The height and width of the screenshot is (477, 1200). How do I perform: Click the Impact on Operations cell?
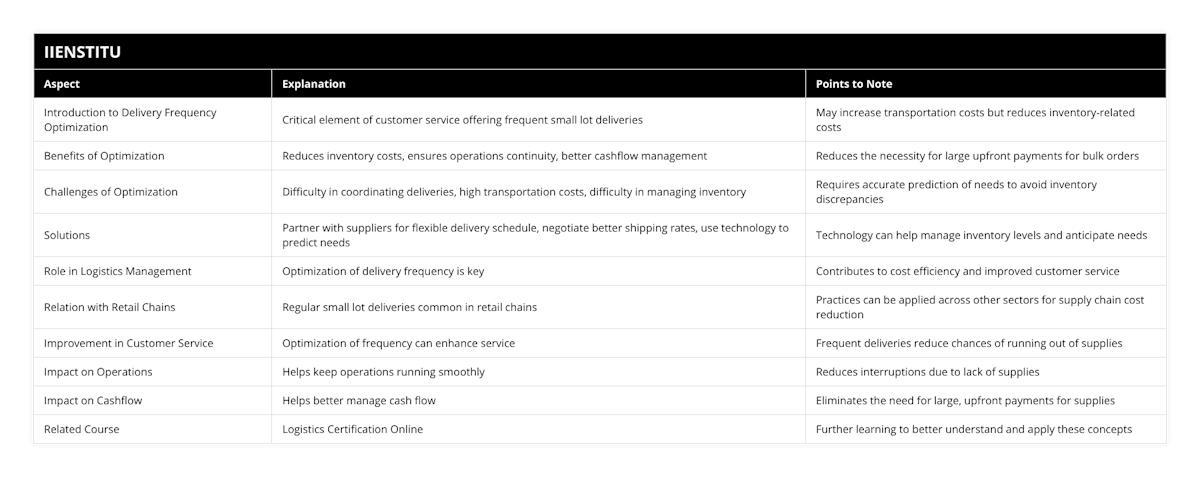(98, 372)
